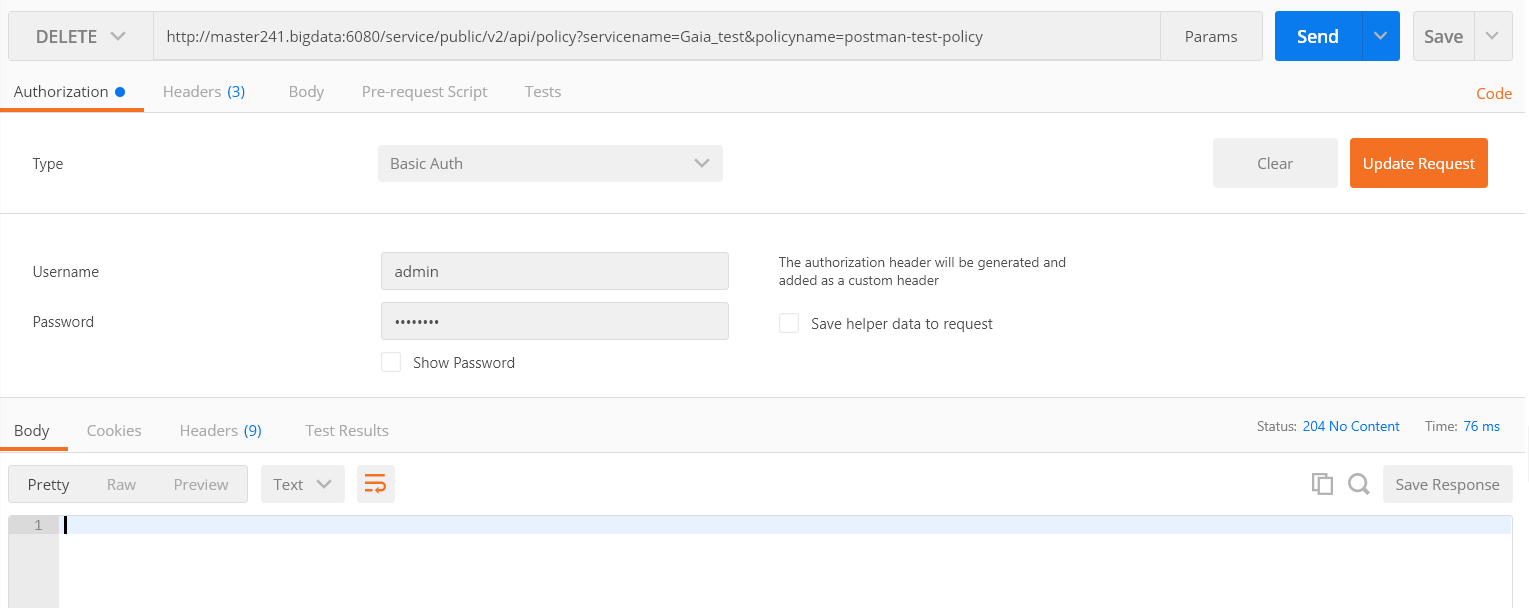Check Save helper data to request
Image resolution: width=1529 pixels, height=608 pixels.
(789, 323)
